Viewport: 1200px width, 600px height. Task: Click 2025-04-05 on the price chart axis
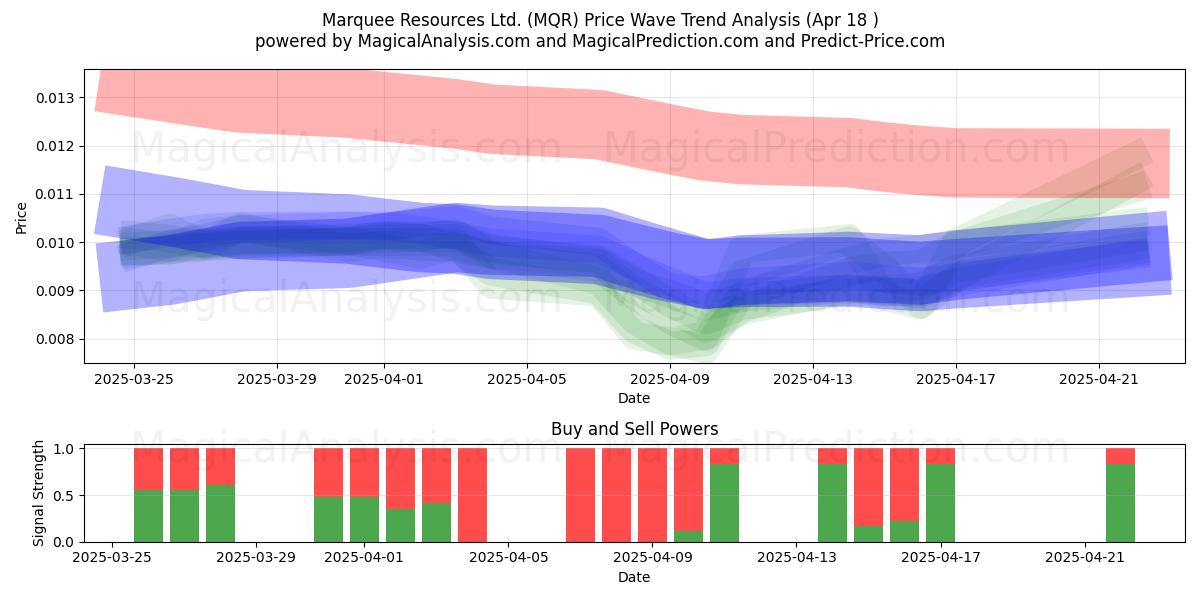pyautogui.click(x=527, y=379)
